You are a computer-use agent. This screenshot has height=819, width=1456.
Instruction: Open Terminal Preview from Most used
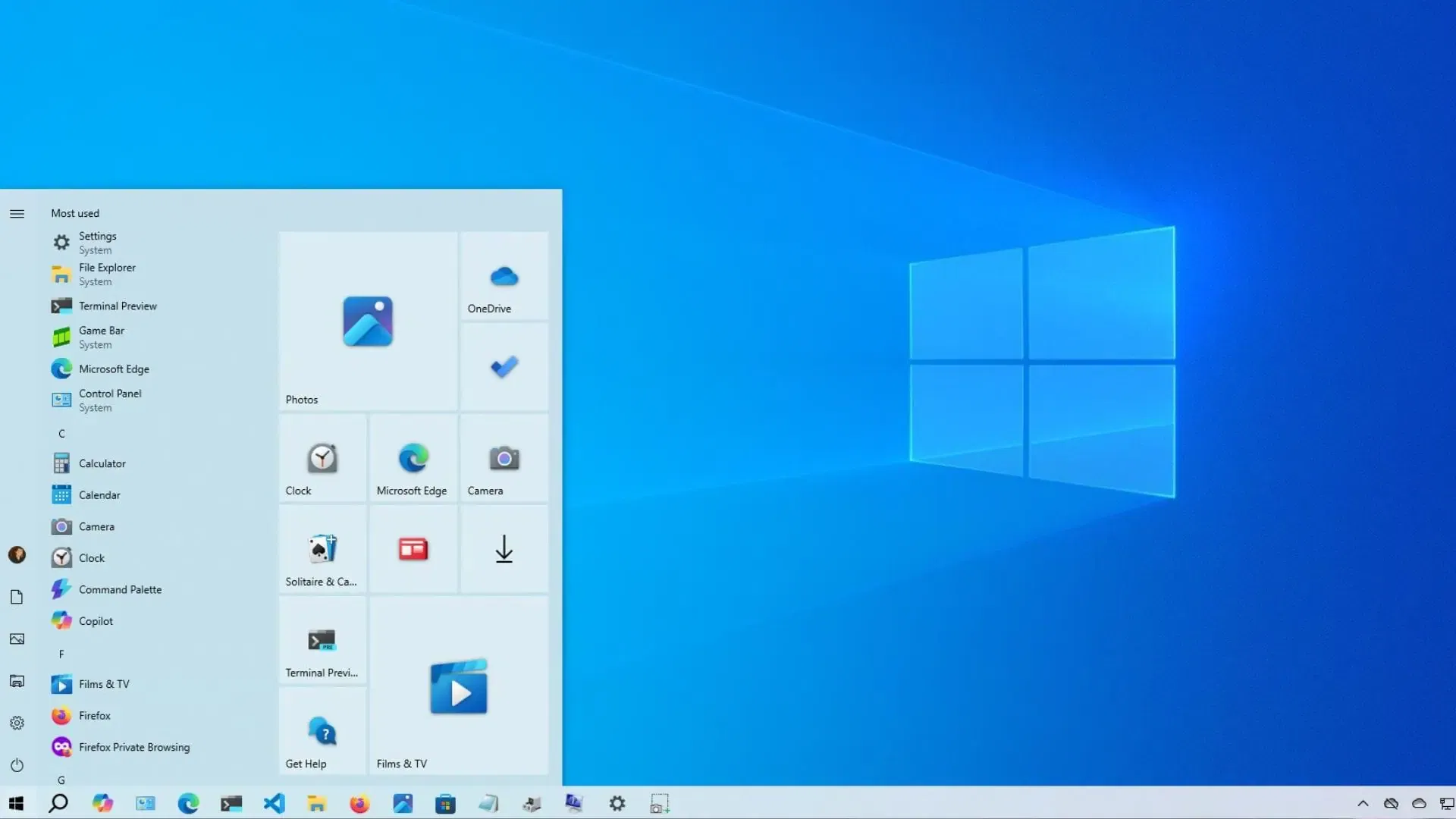coord(118,306)
